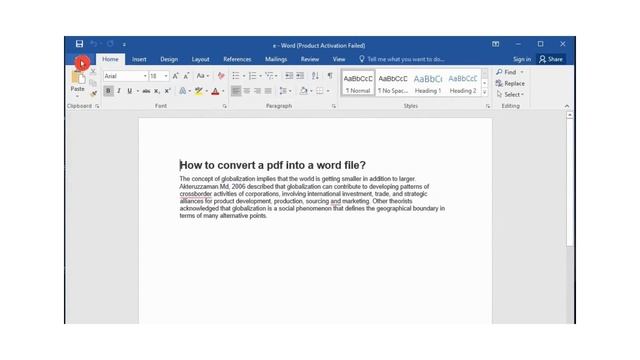The height and width of the screenshot is (360, 640).
Task: Click Find in Editing group
Action: coord(506,72)
